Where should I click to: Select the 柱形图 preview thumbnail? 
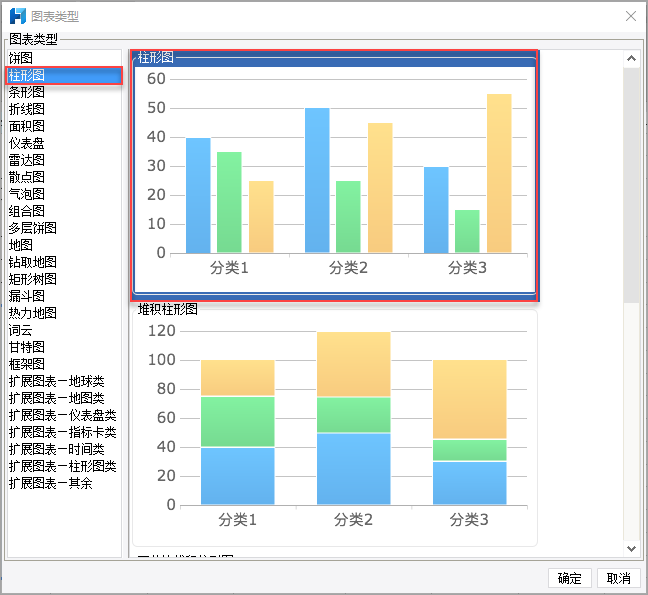(335, 176)
